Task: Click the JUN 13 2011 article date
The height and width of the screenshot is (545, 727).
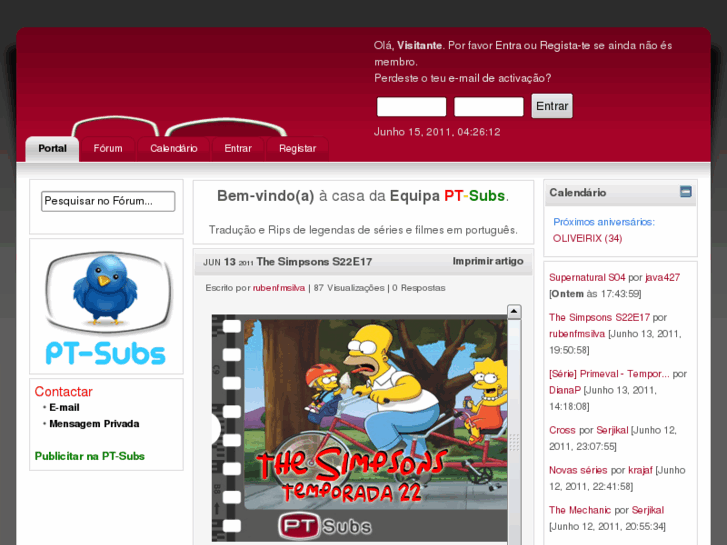Action: tap(228, 262)
